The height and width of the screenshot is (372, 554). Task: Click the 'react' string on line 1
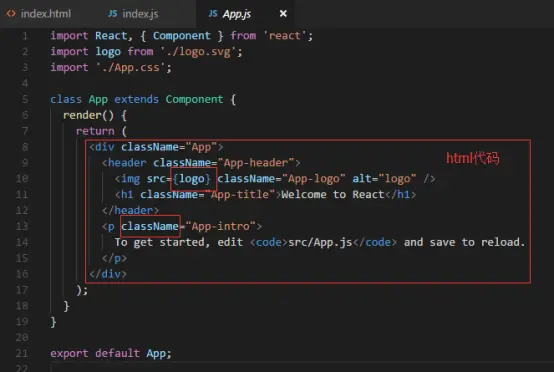pyautogui.click(x=284, y=36)
